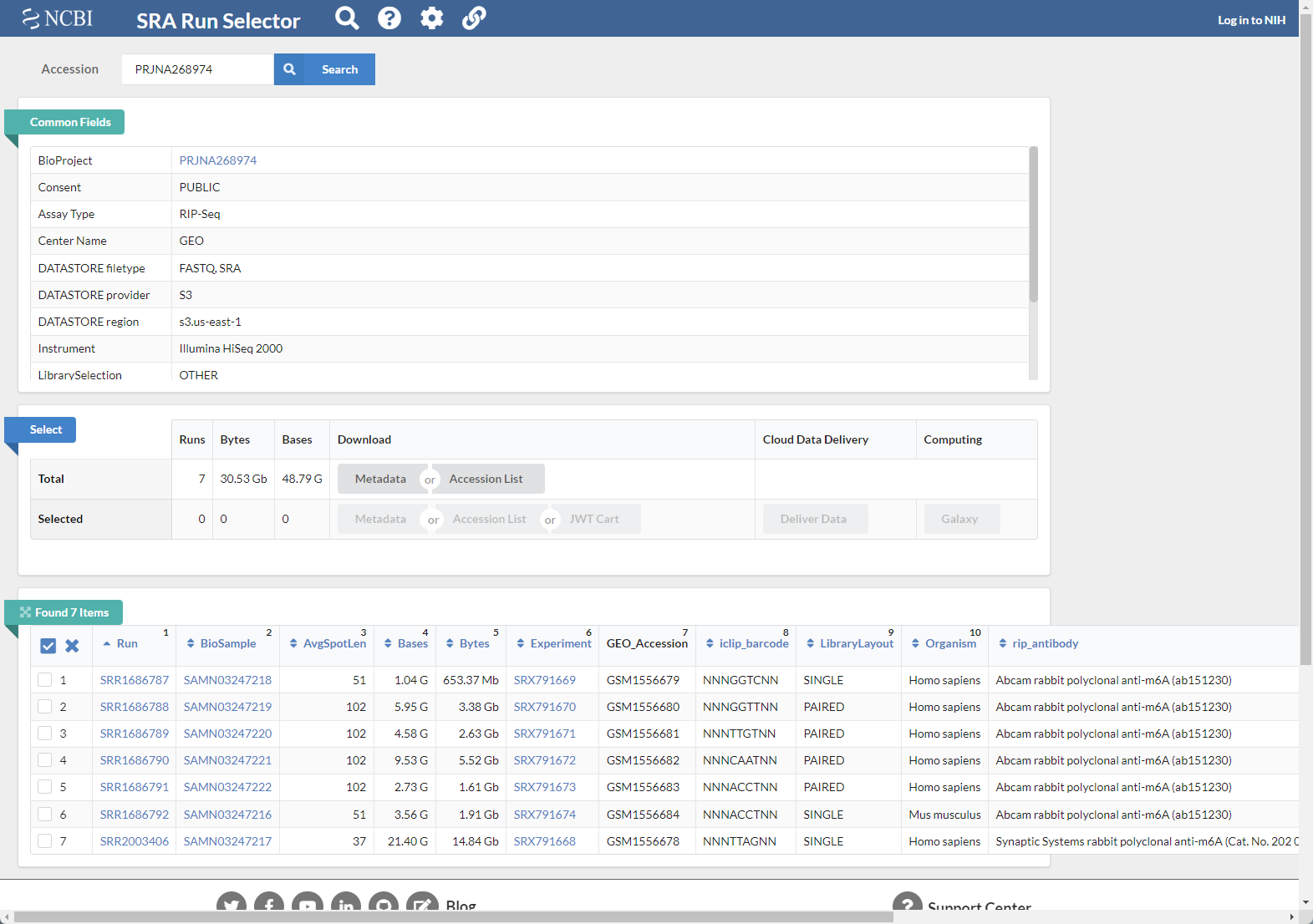Viewport: 1313px width, 924px height.
Task: Click the Selected Metadata button
Action: point(380,519)
